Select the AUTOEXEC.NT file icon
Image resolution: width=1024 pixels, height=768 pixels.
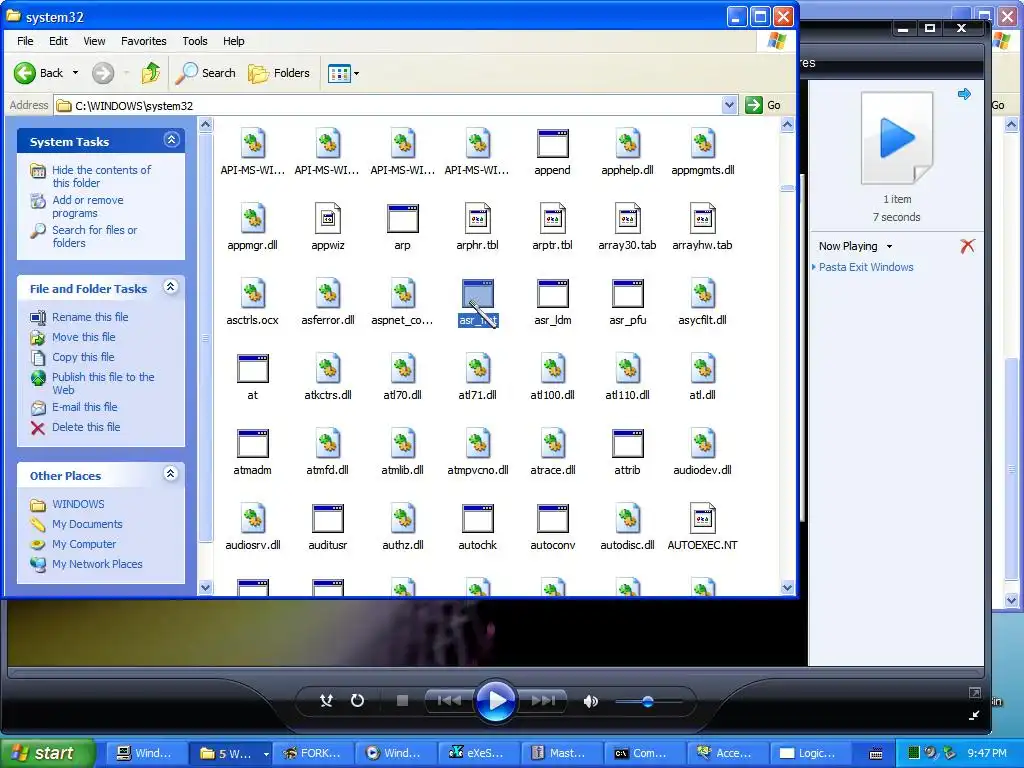click(x=703, y=519)
